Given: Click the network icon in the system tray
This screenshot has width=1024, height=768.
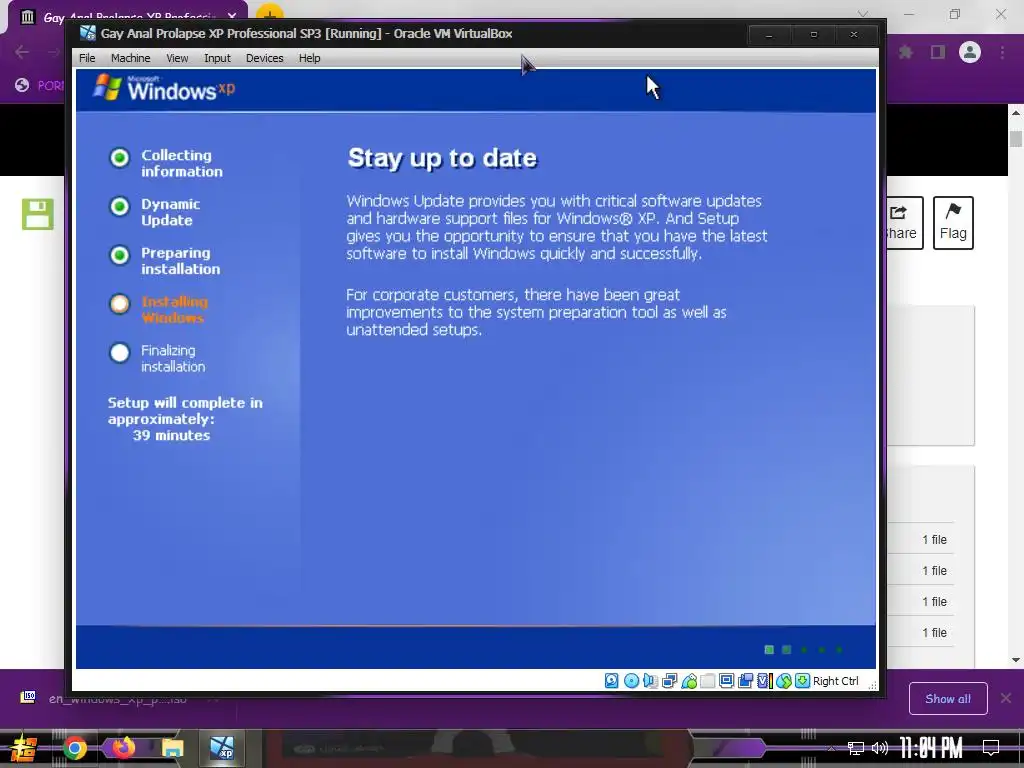Looking at the screenshot, I should click(856, 748).
